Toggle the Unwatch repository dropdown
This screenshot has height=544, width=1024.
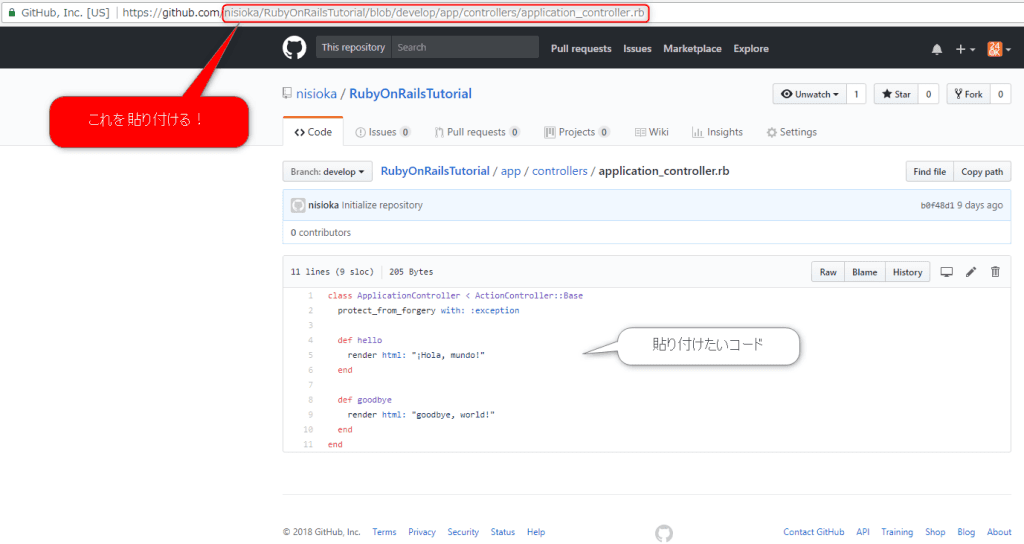(809, 94)
